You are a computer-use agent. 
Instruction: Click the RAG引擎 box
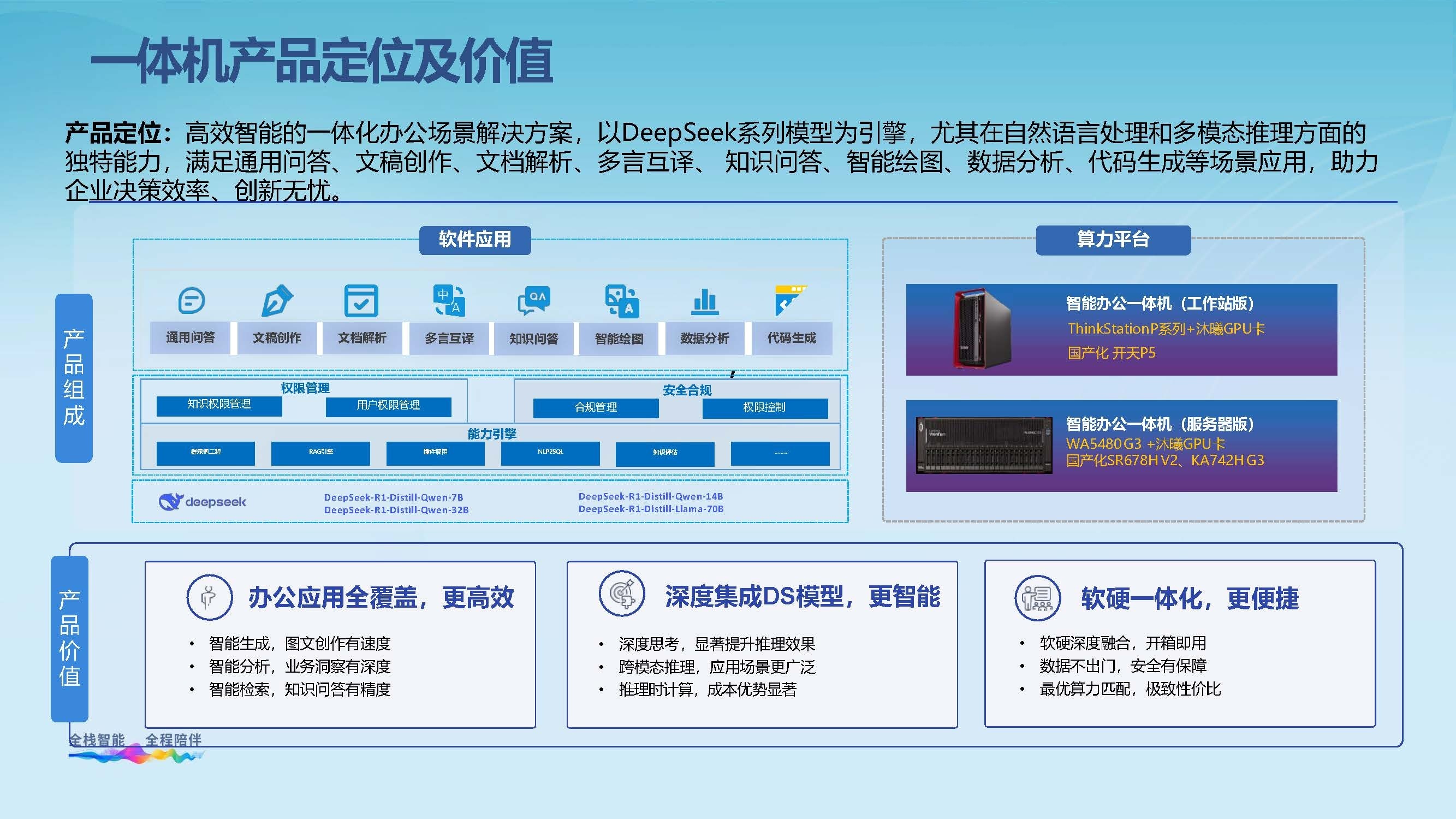[320, 453]
